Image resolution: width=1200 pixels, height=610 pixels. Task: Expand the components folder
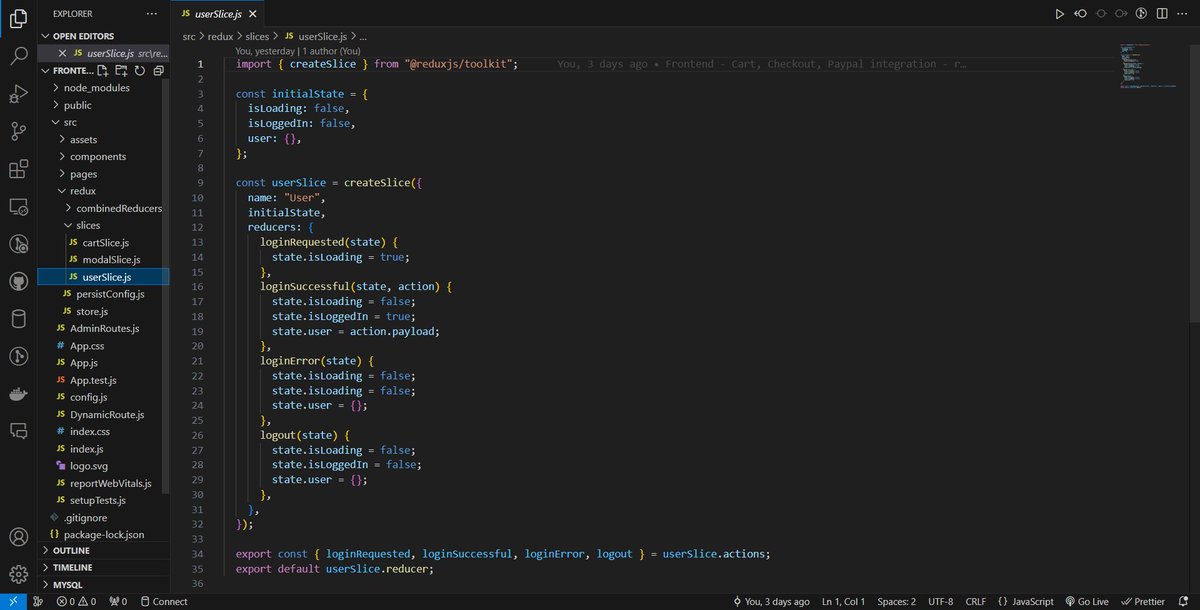98,156
